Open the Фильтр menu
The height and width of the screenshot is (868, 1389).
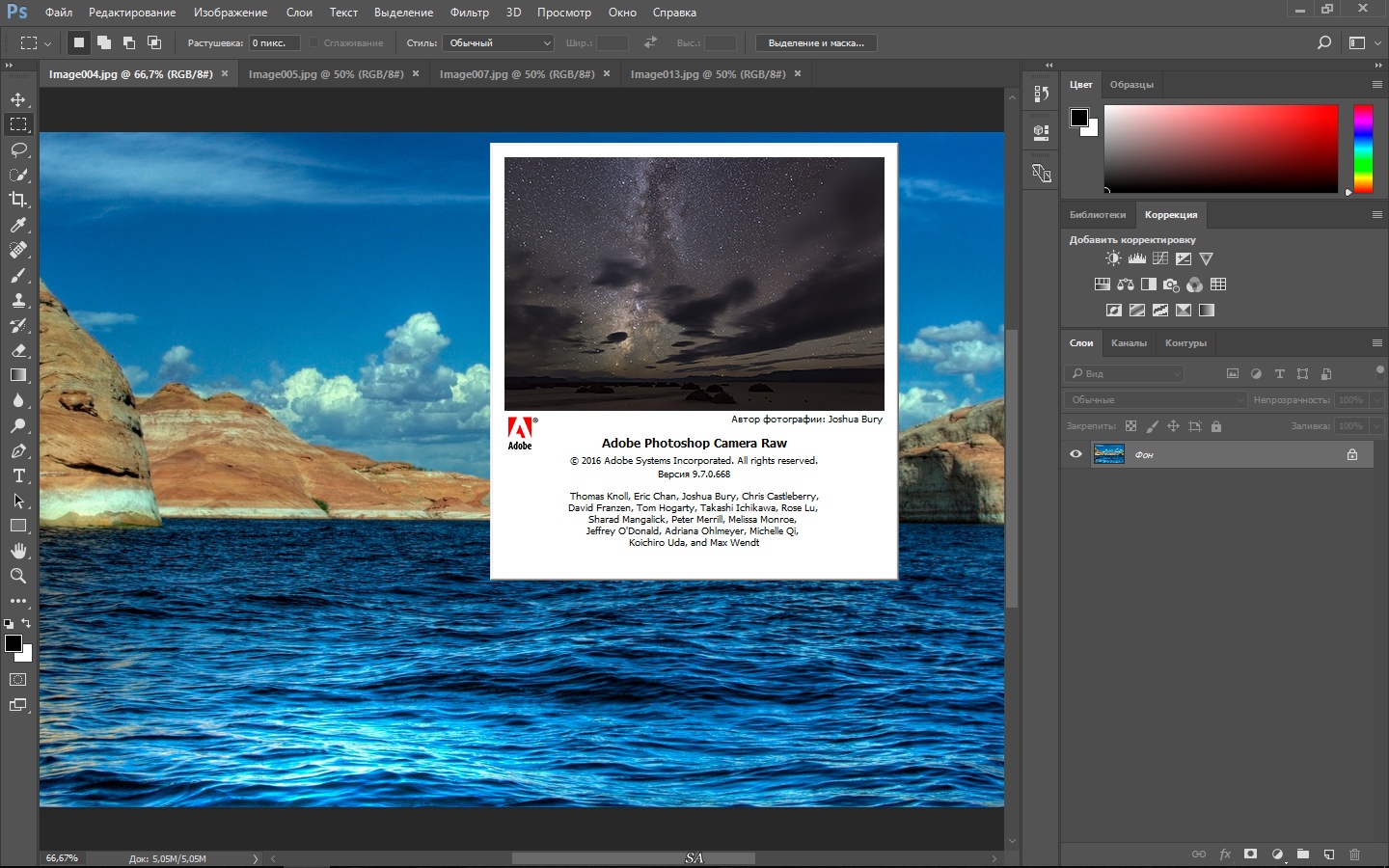click(469, 13)
